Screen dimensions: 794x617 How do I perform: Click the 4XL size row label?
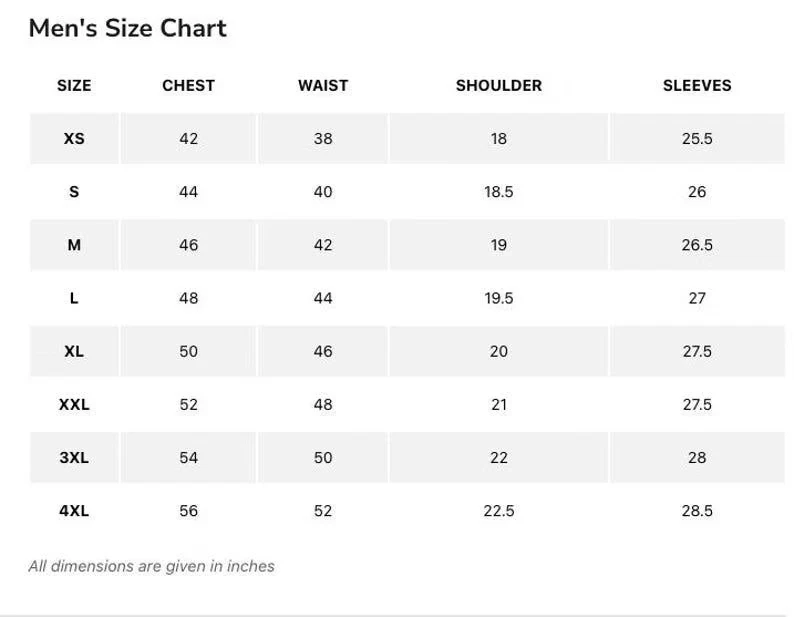click(74, 511)
